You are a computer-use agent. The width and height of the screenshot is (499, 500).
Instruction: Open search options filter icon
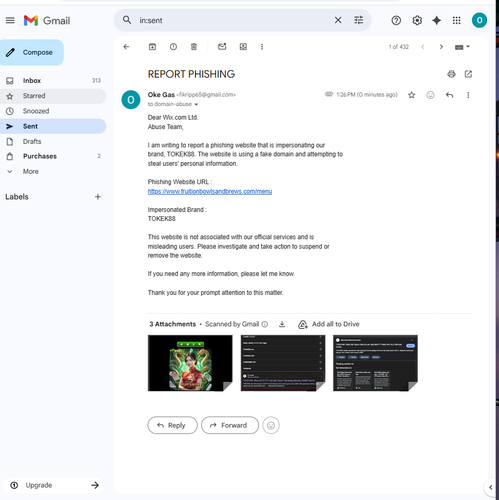click(358, 20)
